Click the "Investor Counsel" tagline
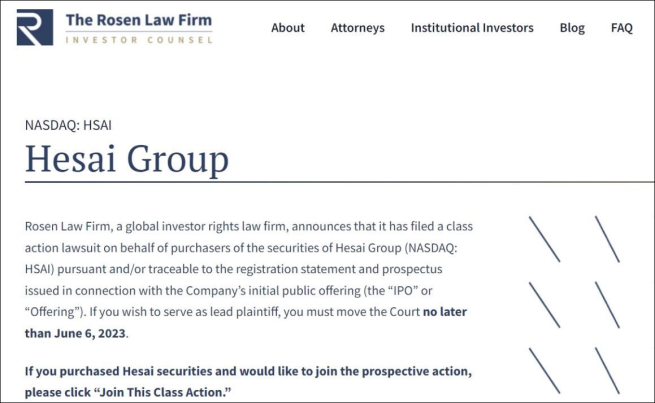Image resolution: width=655 pixels, height=403 pixels. (139, 40)
